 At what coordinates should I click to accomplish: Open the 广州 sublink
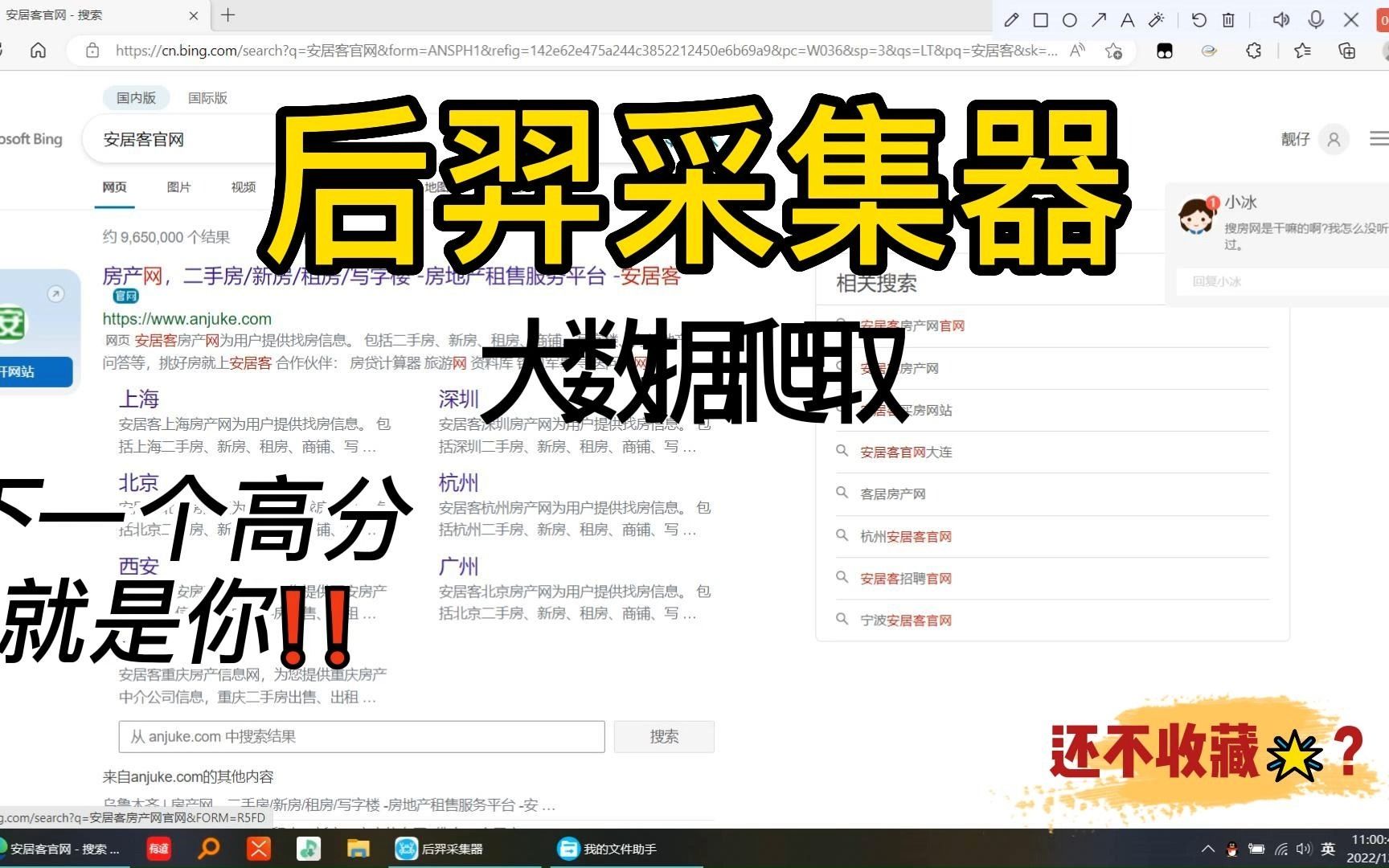458,566
